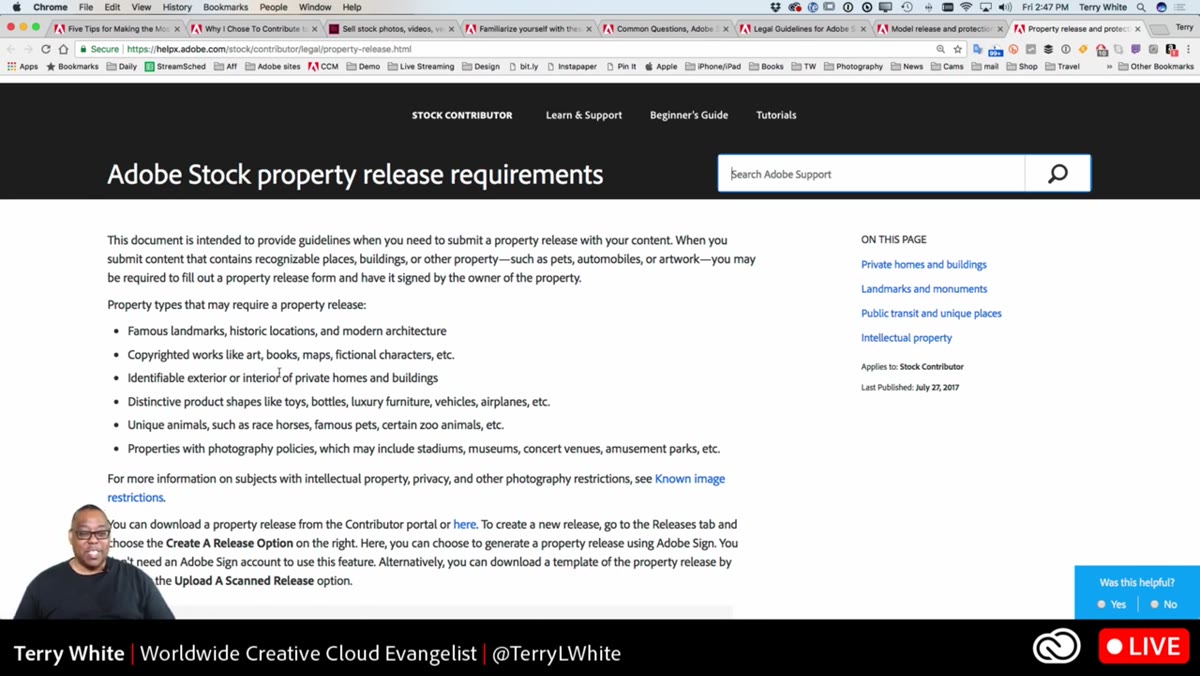Open the CCM bookmark
The width and height of the screenshot is (1200, 676).
click(x=324, y=67)
